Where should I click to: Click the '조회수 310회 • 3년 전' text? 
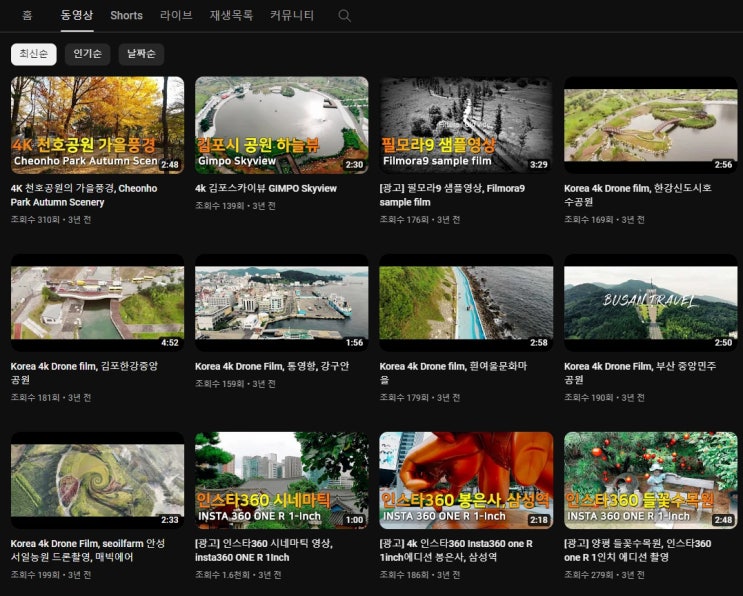click(x=51, y=220)
